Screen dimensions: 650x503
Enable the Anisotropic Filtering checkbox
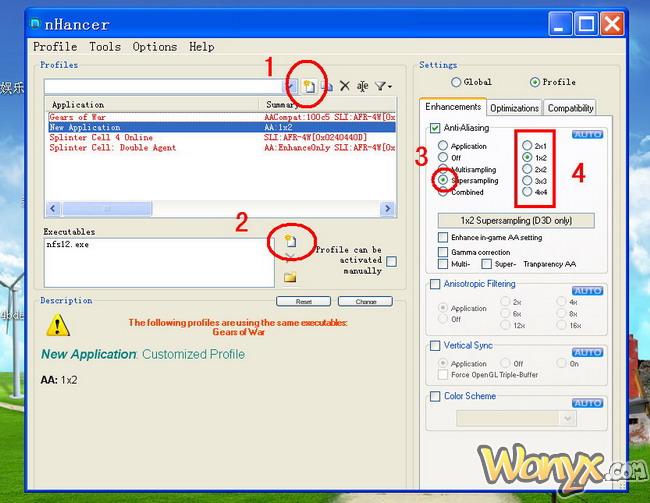click(434, 284)
